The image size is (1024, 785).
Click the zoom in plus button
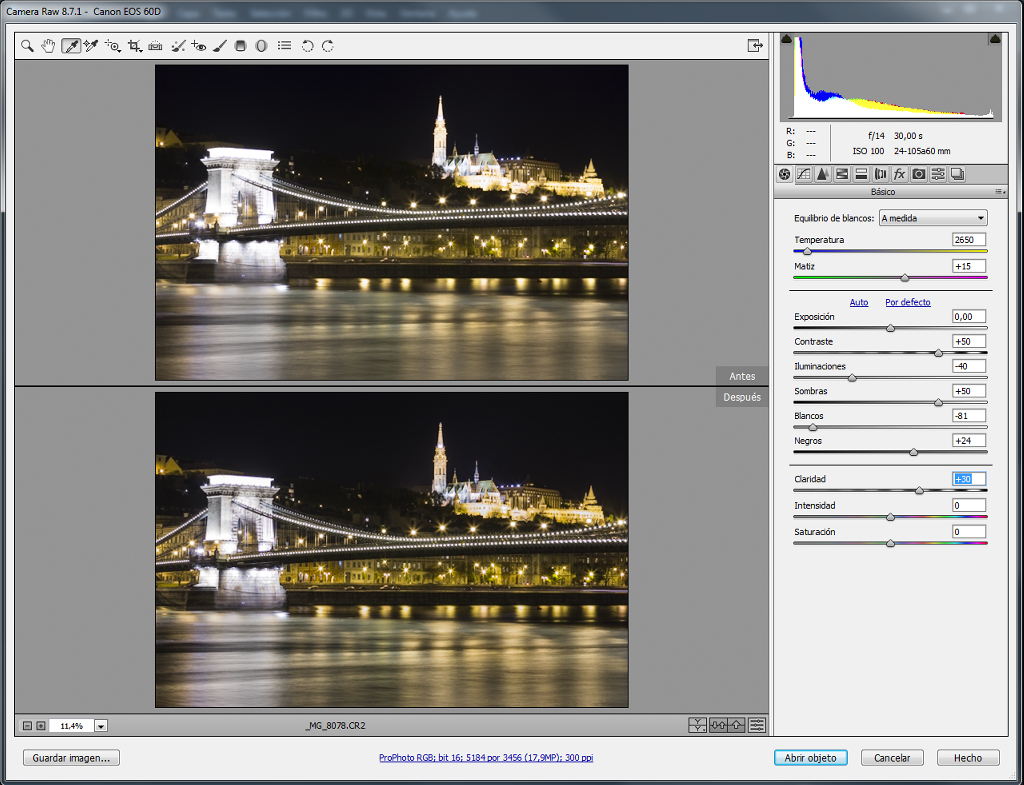tap(40, 726)
